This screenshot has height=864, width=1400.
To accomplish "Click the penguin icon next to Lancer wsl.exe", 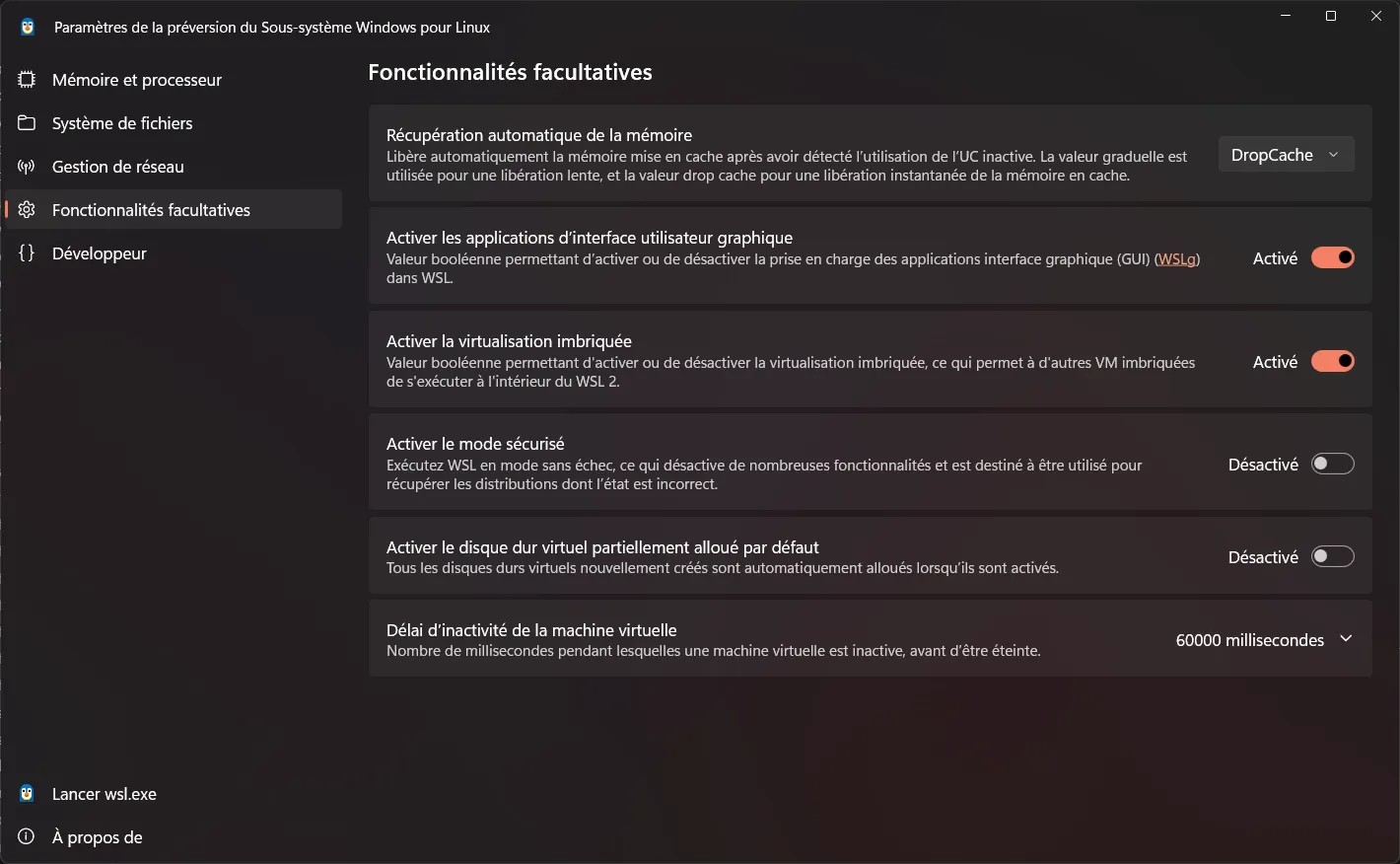I will click(x=27, y=793).
